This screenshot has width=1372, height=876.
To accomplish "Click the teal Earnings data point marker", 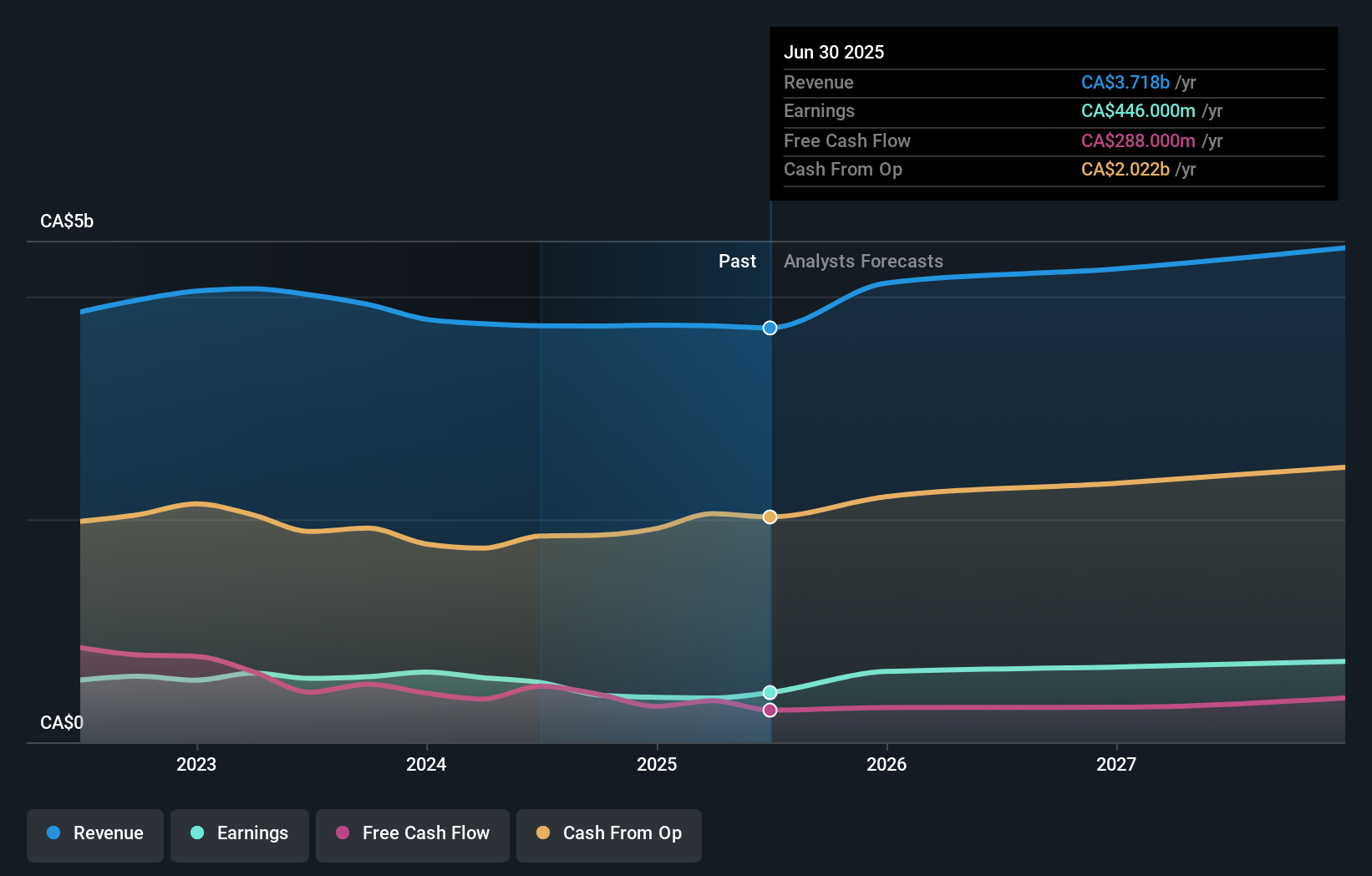I will coord(769,691).
